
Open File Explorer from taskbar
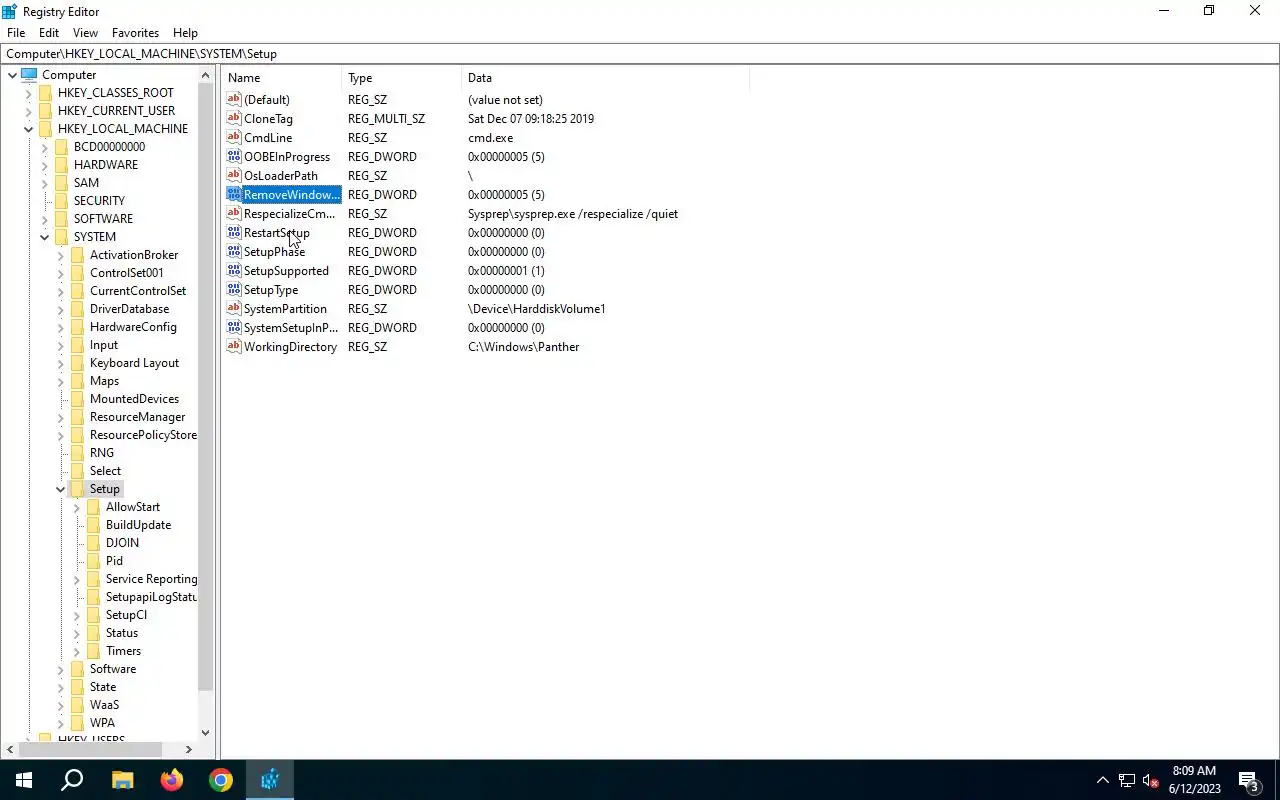(122, 780)
